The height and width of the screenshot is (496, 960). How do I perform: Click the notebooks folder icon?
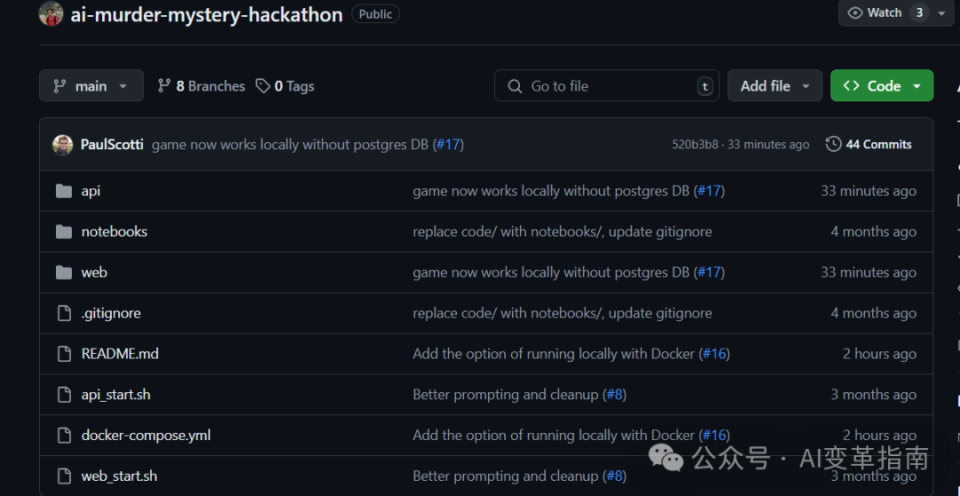tap(64, 232)
